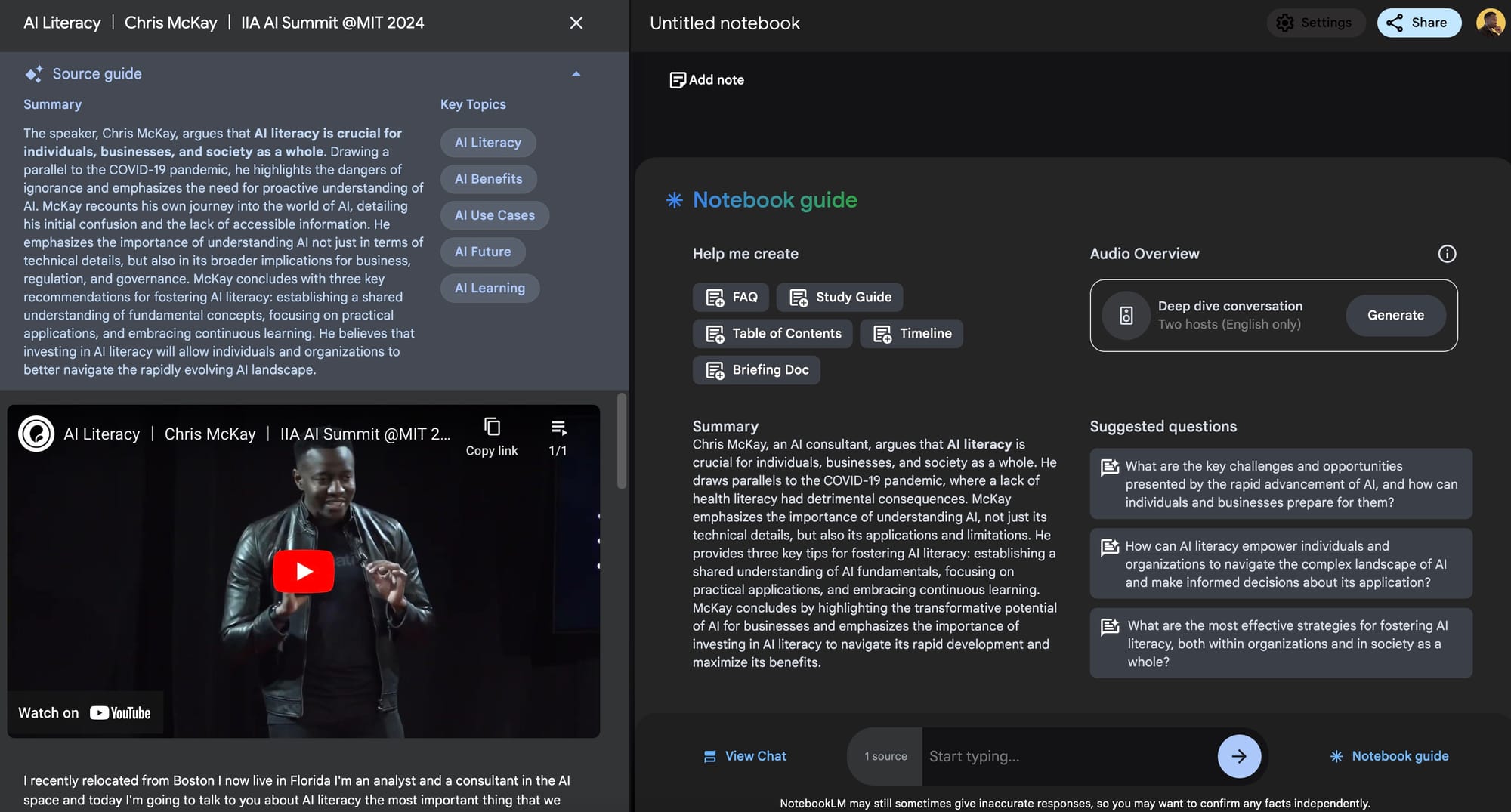Open video via Watch on YouTube
This screenshot has width=1511, height=812.
click(x=85, y=713)
